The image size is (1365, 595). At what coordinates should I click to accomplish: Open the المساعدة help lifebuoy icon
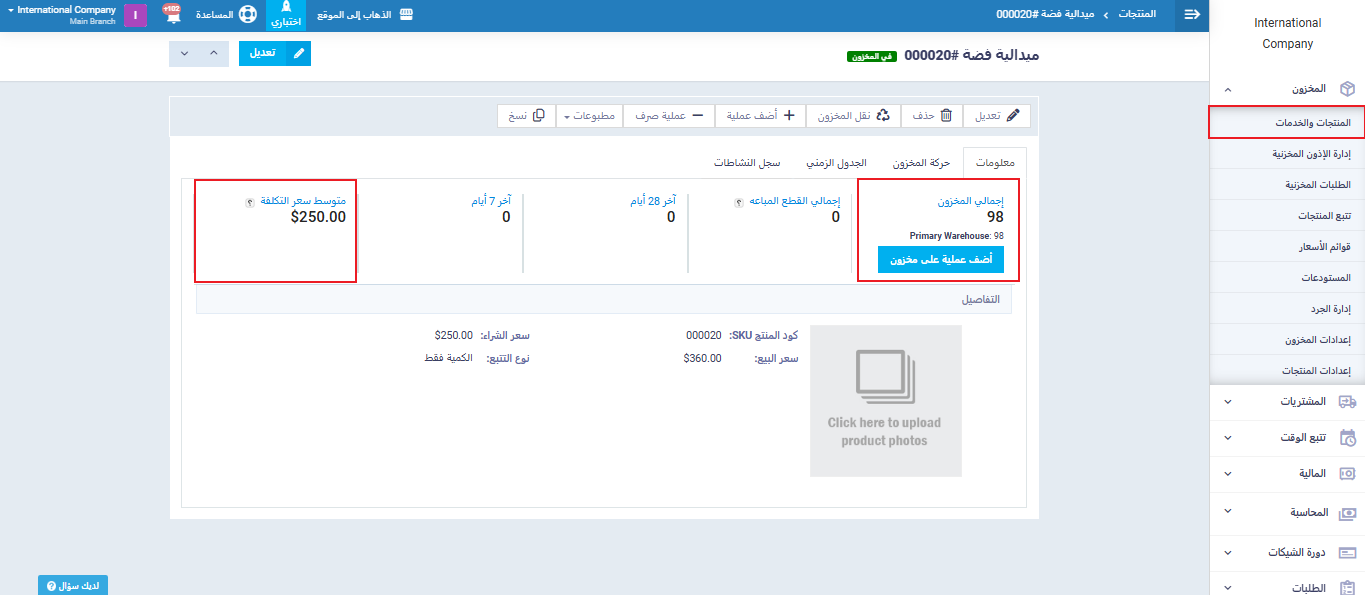pos(247,15)
